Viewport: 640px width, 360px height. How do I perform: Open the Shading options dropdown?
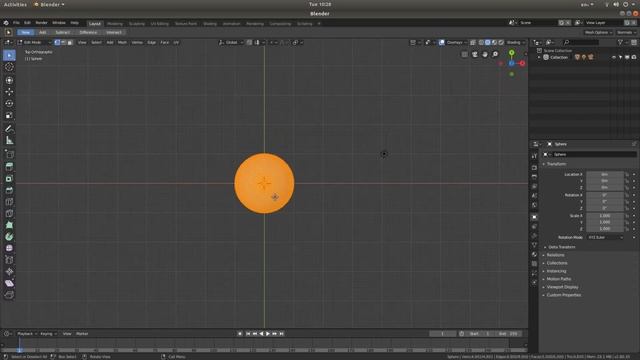[516, 42]
